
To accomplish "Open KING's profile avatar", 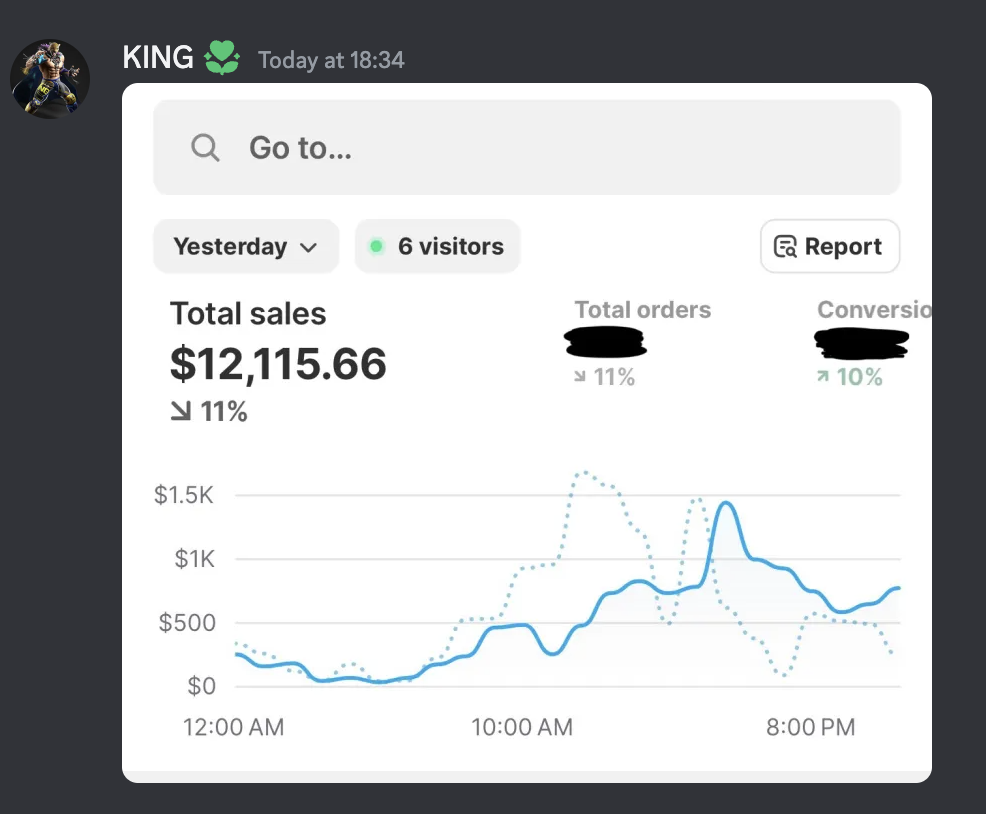I will [50, 79].
